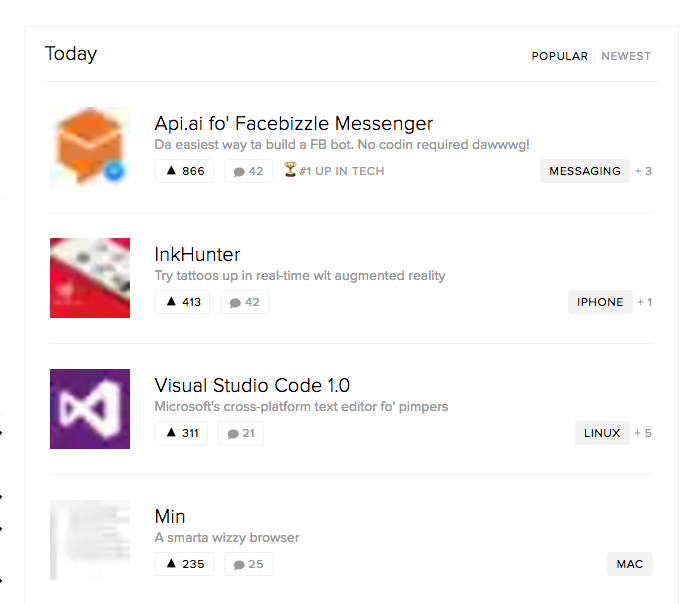
Task: Click 'Microsoft's cross-platform text editor' tagline
Action: click(x=301, y=407)
